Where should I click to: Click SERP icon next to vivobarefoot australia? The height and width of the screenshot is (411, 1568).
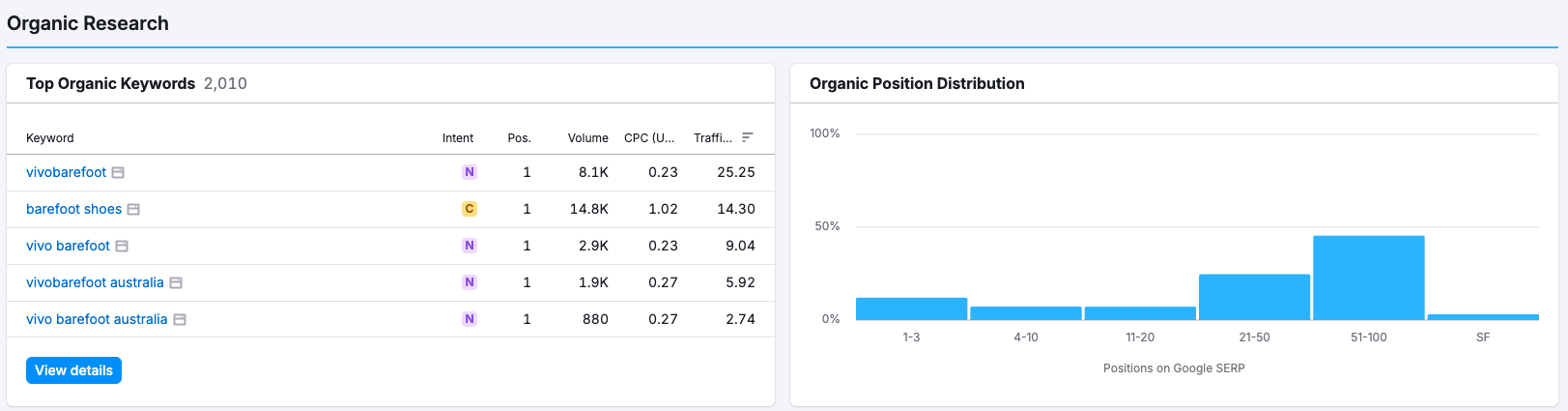[x=176, y=282]
